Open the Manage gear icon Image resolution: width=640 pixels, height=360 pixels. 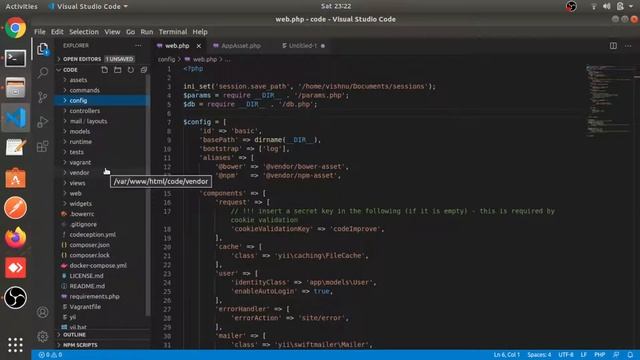[43, 336]
